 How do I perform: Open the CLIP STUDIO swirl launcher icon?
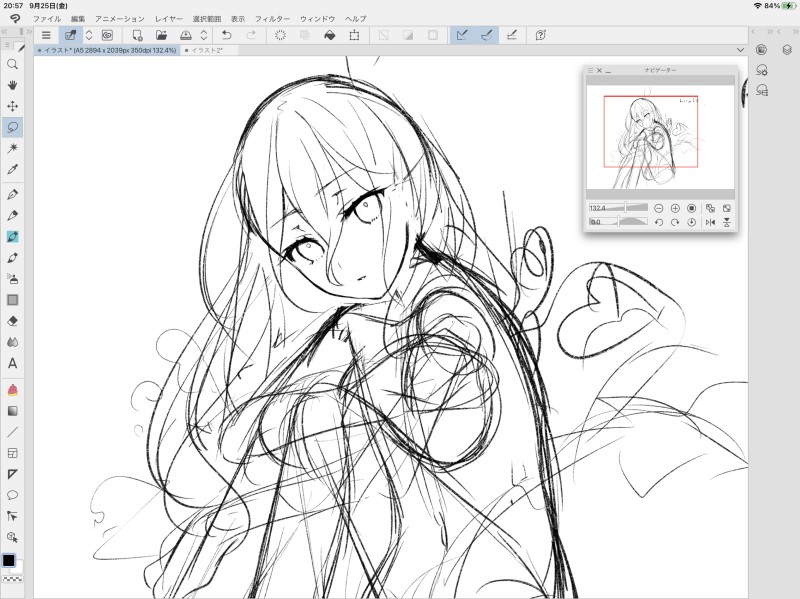pyautogui.click(x=15, y=19)
